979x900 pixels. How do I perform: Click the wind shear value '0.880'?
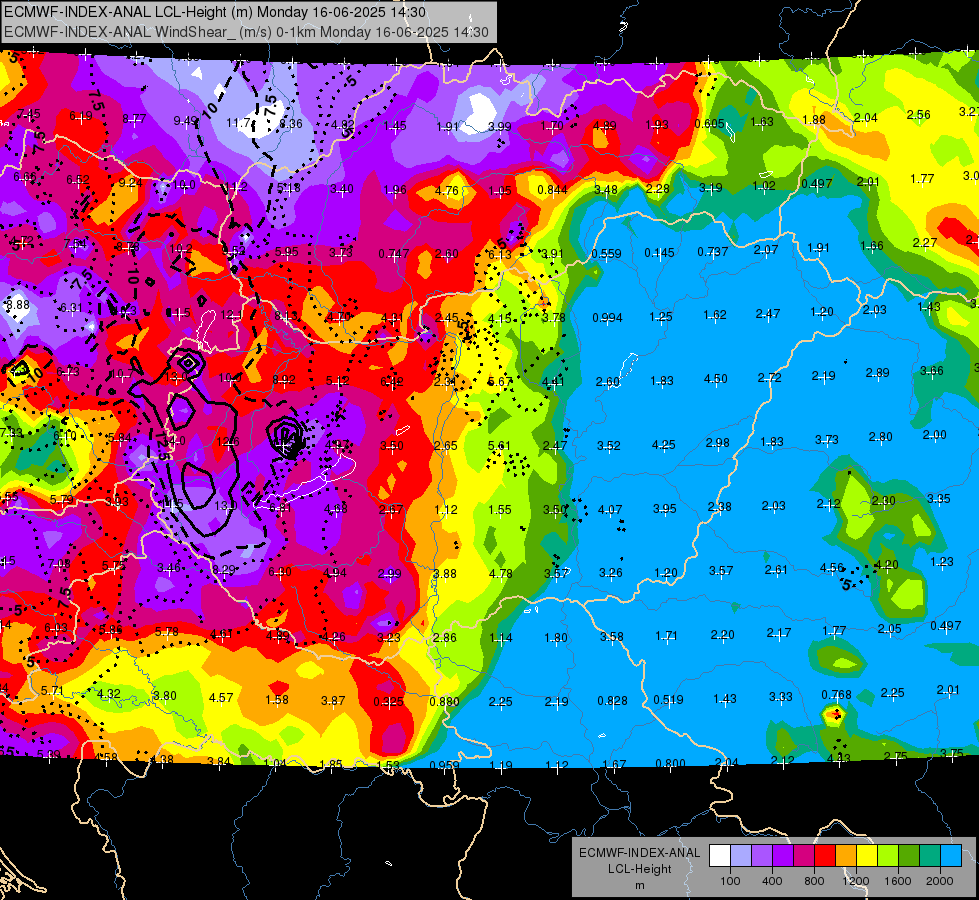tap(445, 701)
